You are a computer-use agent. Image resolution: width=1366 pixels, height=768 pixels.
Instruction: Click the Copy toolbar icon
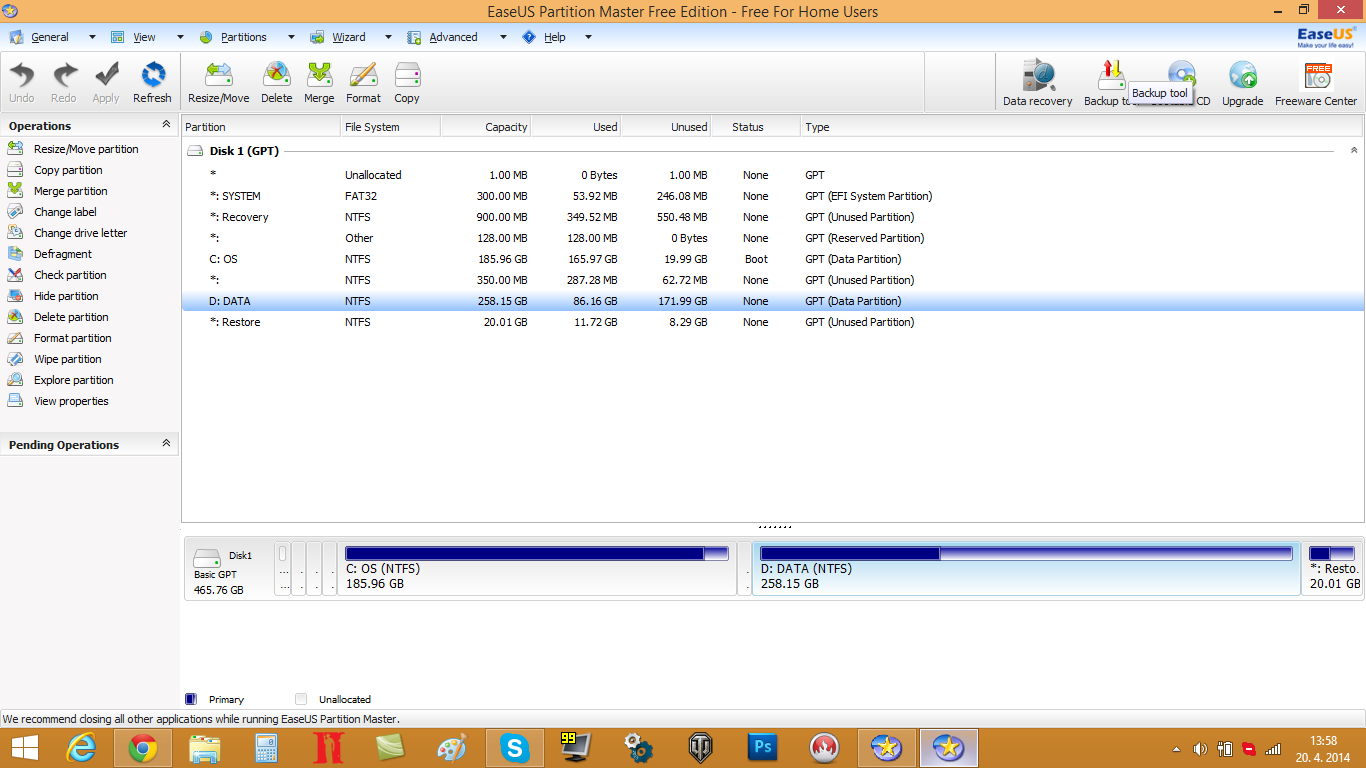407,82
